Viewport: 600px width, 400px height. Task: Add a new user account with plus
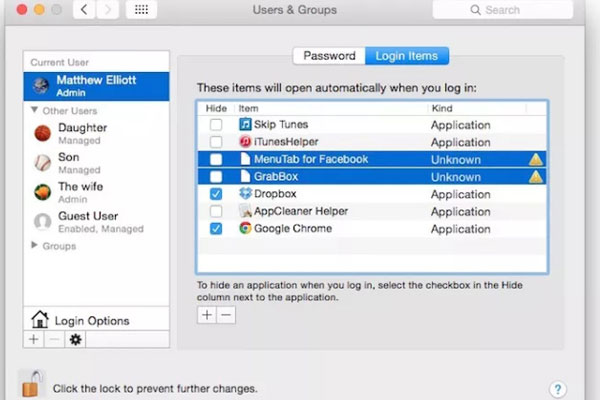pos(34,340)
